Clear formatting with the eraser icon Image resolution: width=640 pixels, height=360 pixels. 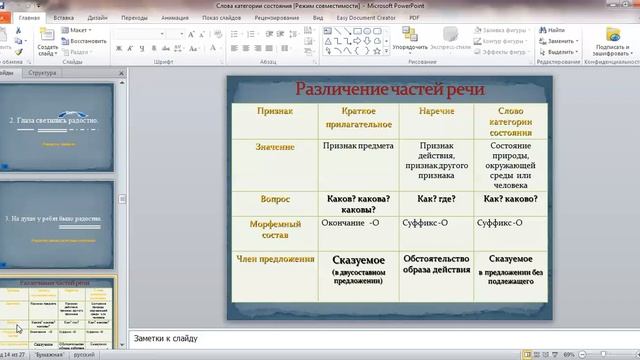pyautogui.click(x=218, y=35)
